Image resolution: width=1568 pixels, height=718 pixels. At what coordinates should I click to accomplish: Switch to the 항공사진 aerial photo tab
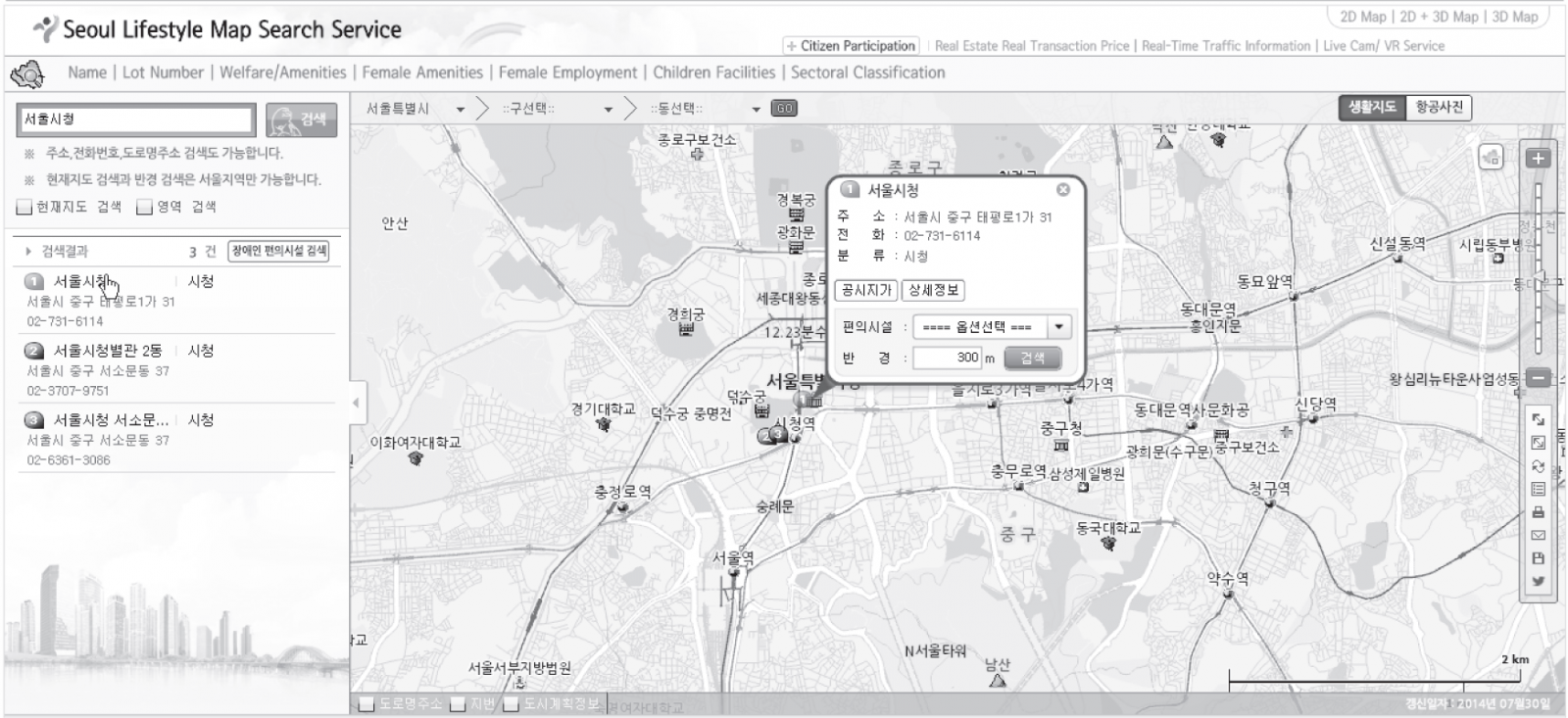tap(1438, 108)
